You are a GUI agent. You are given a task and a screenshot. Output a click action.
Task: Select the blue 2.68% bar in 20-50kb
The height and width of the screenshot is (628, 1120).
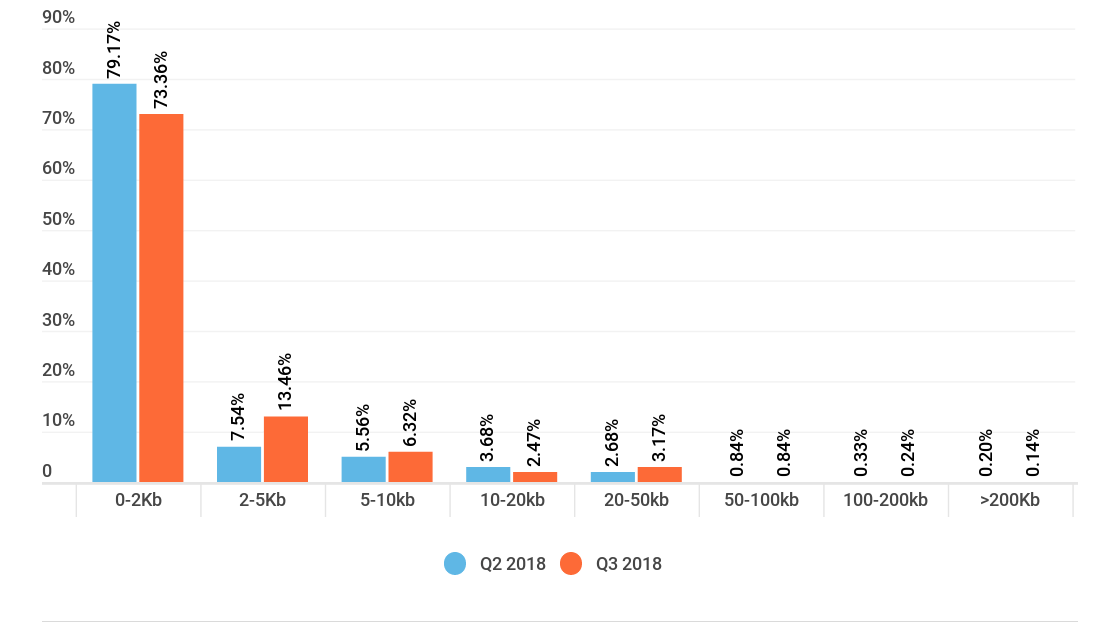pyautogui.click(x=613, y=477)
